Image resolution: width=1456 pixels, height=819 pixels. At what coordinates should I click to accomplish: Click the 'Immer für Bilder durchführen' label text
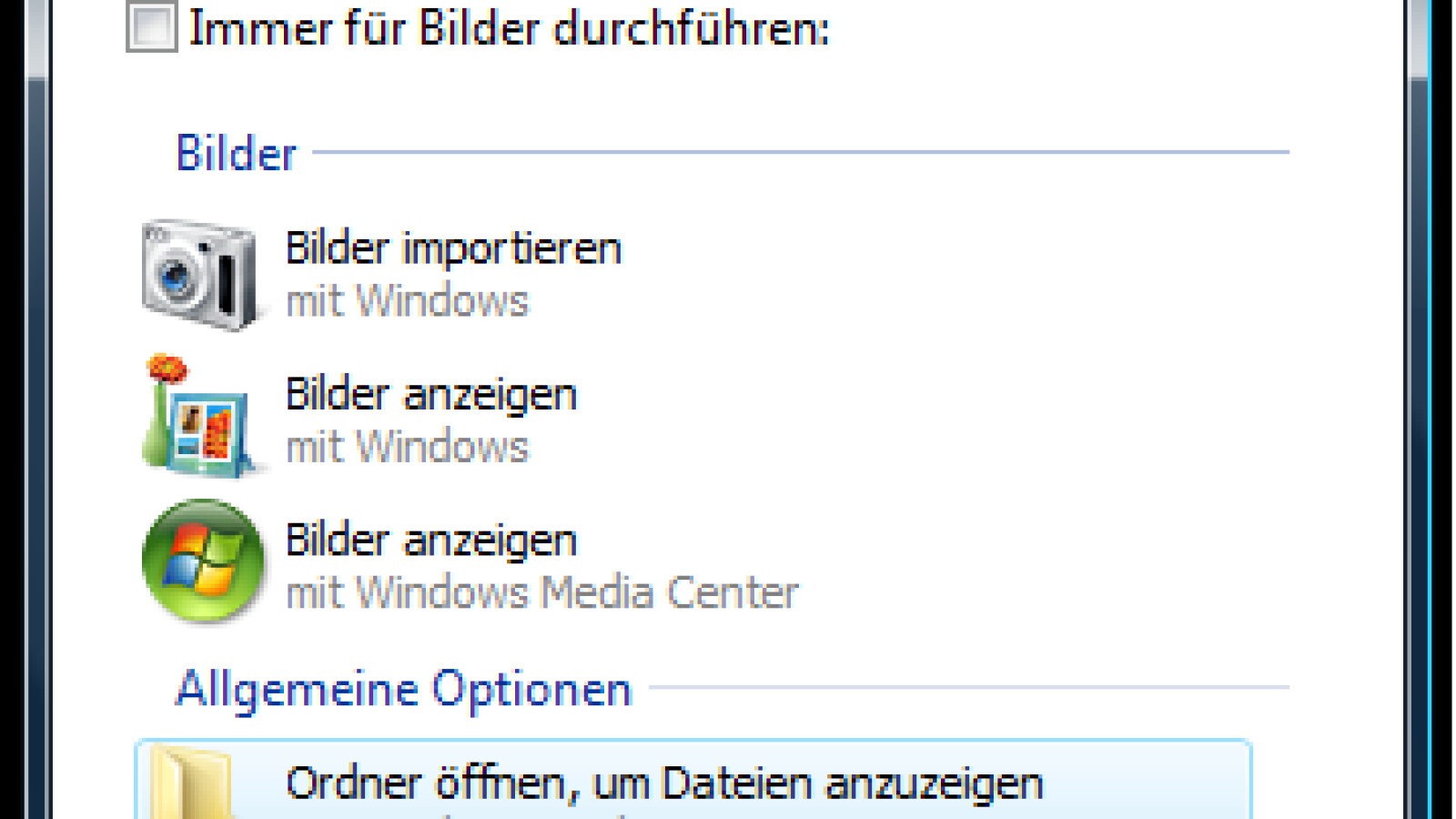tap(510, 28)
